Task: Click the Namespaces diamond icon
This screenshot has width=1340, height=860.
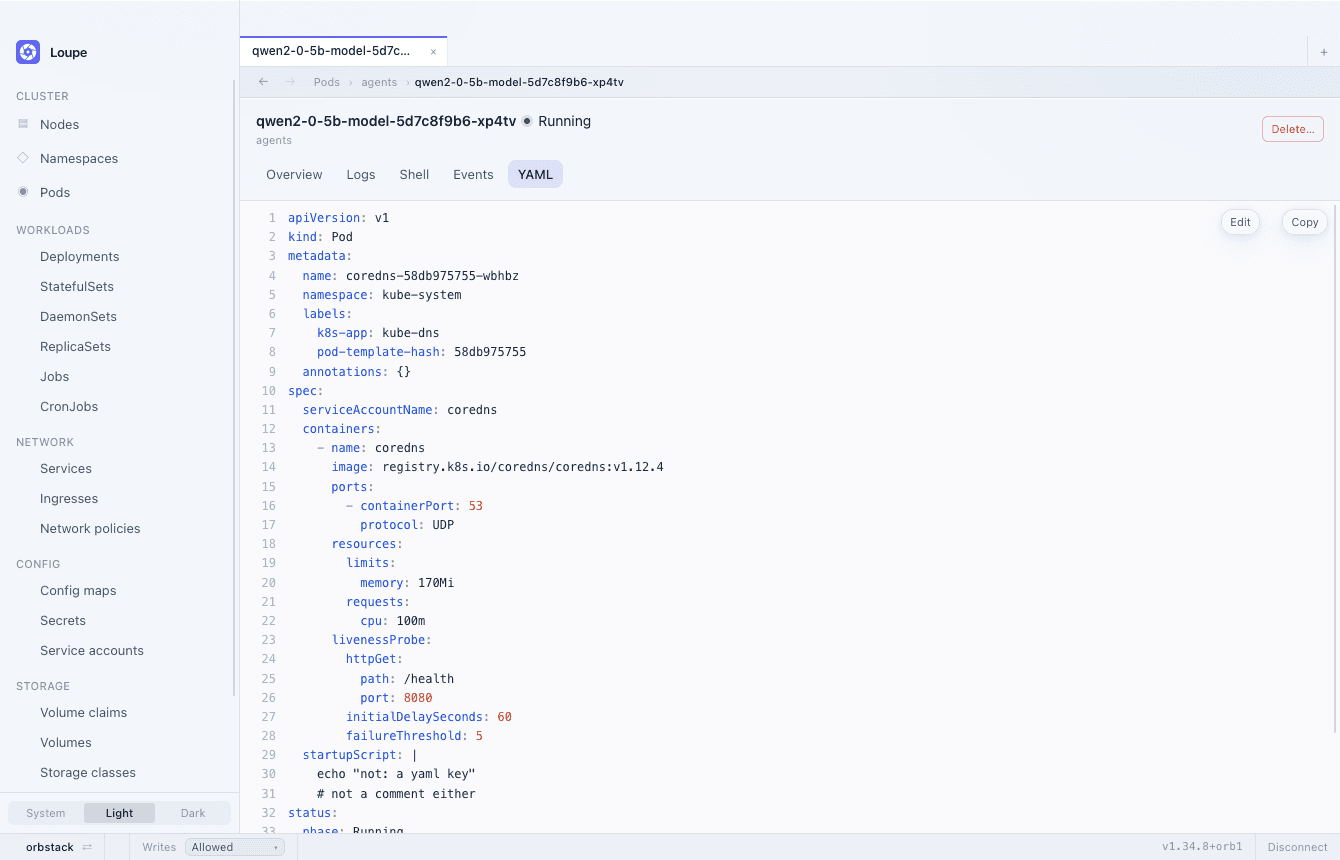Action: click(23, 158)
